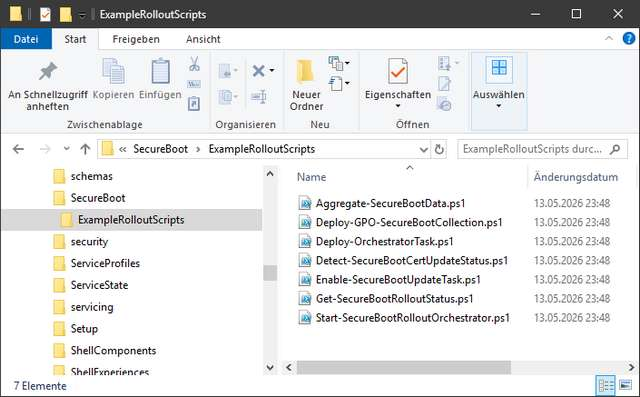Click the navigation pane scroll down arrow
Screen dimensions: 640x397
click(x=270, y=367)
